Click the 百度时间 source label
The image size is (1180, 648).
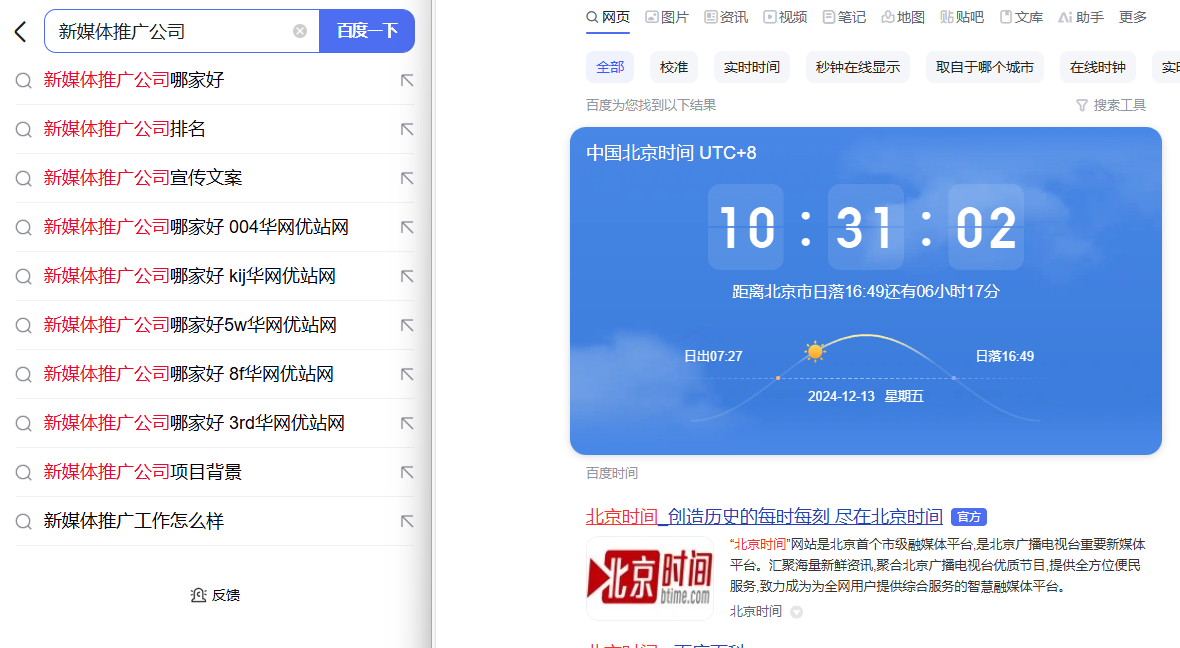coord(612,473)
